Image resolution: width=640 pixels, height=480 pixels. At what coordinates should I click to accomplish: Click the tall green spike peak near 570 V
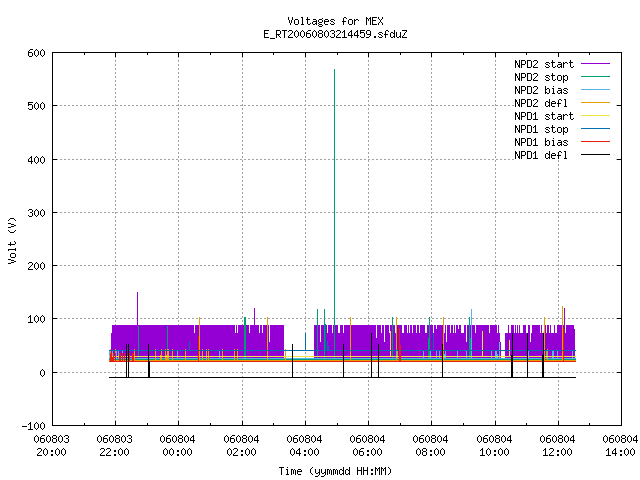tap(335, 70)
